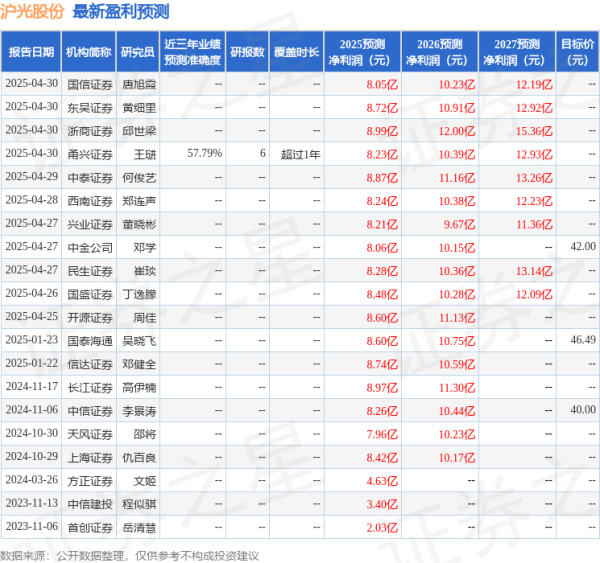Click the 沪光股份 stock name in title
The height and width of the screenshot is (563, 600).
[33, 12]
